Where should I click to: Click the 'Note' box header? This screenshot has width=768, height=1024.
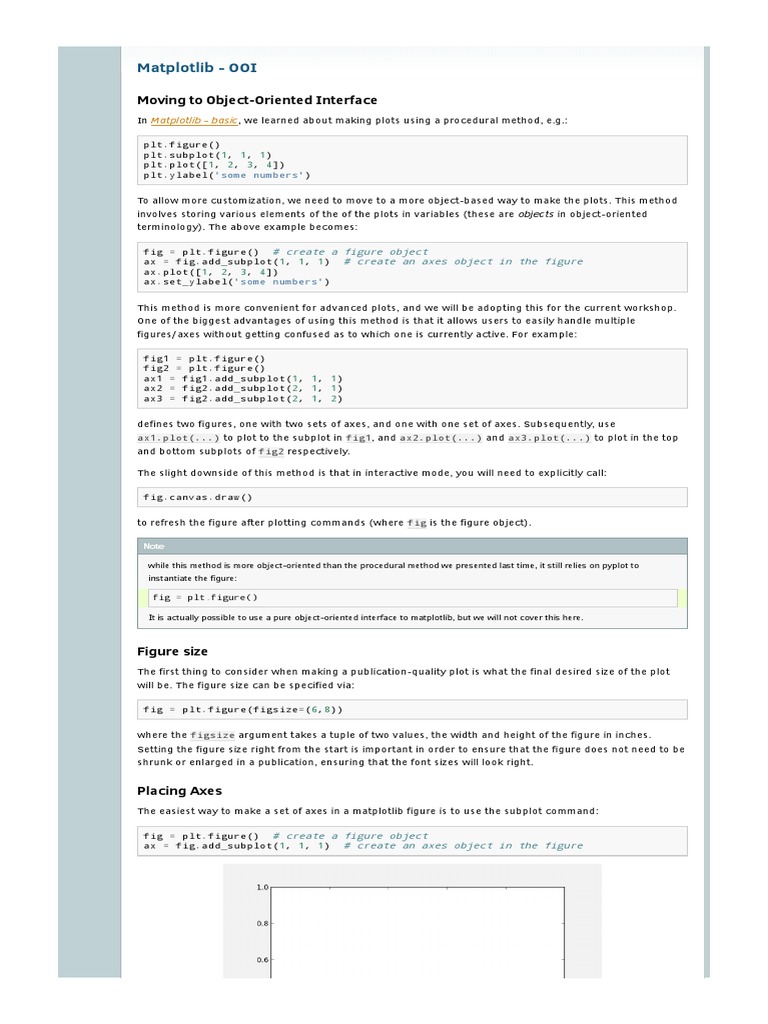[x=412, y=546]
